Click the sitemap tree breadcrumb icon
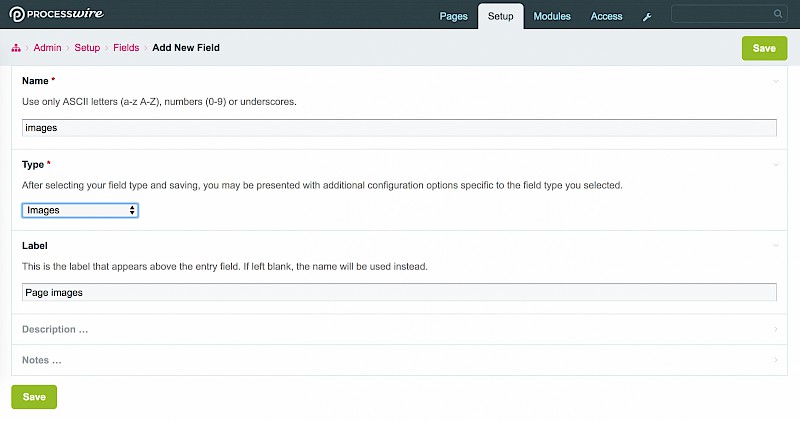The height and width of the screenshot is (421, 800). [16, 48]
